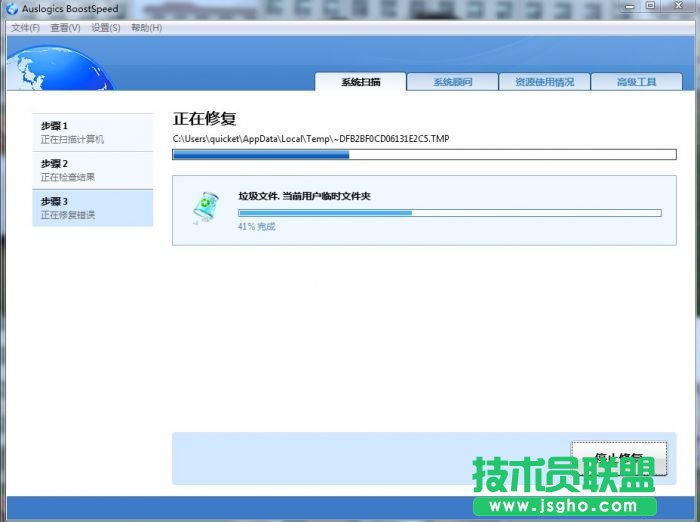This screenshot has height=522, width=700.
Task: Select 步骤 2 正在检查结果 in sidebar
Action: pyautogui.click(x=92, y=170)
